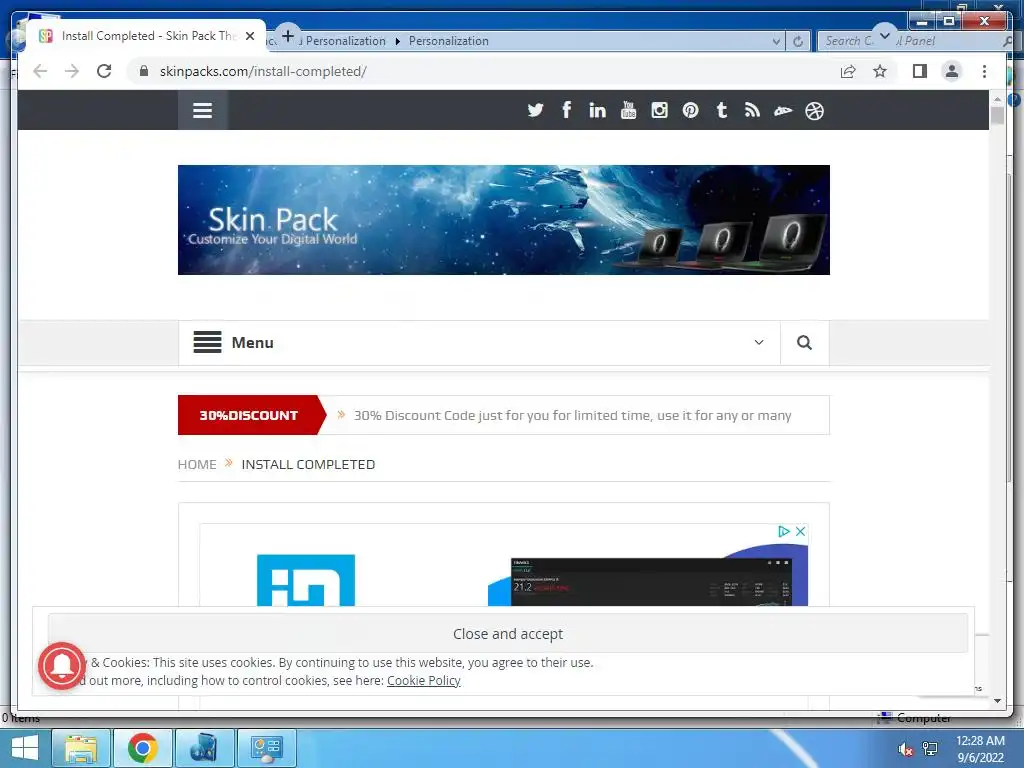1024x768 pixels.
Task: Click the Skin Pack banner image
Action: tap(504, 219)
